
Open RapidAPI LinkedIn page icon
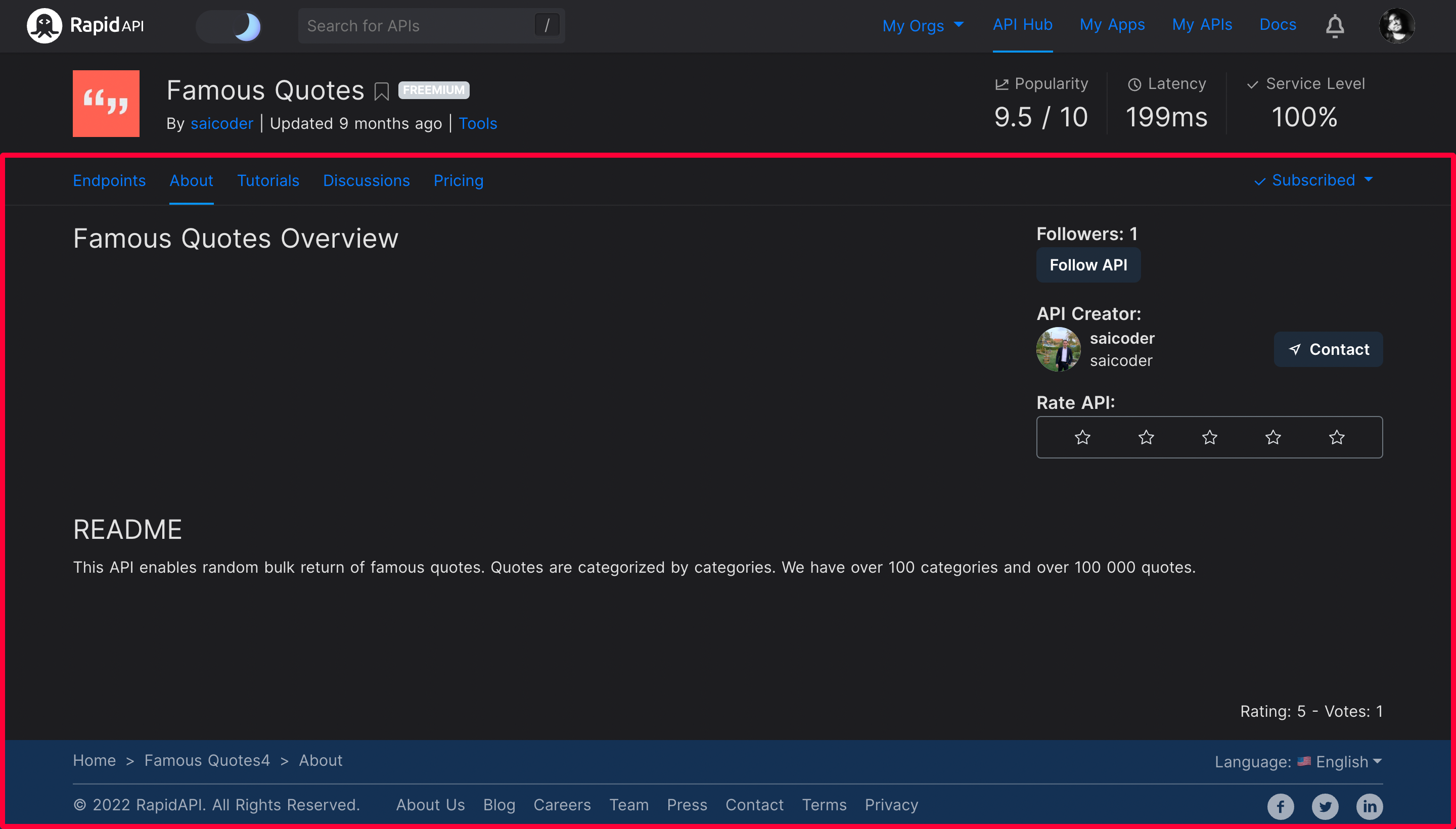click(x=1369, y=806)
